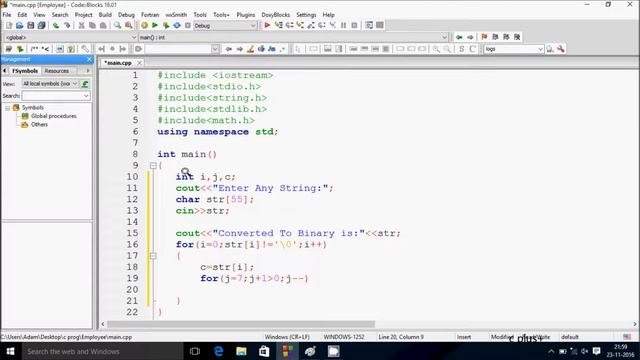
Task: Stop the debugger
Action: pyautogui.click(x=354, y=25)
